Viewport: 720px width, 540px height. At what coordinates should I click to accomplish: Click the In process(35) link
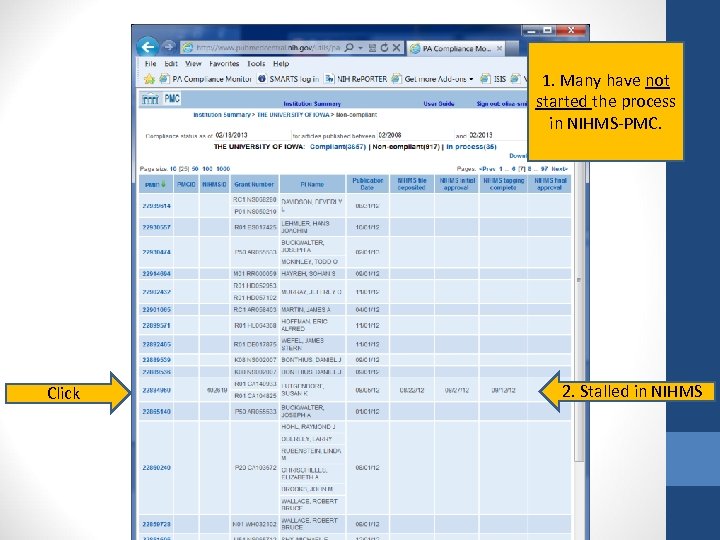click(472, 147)
